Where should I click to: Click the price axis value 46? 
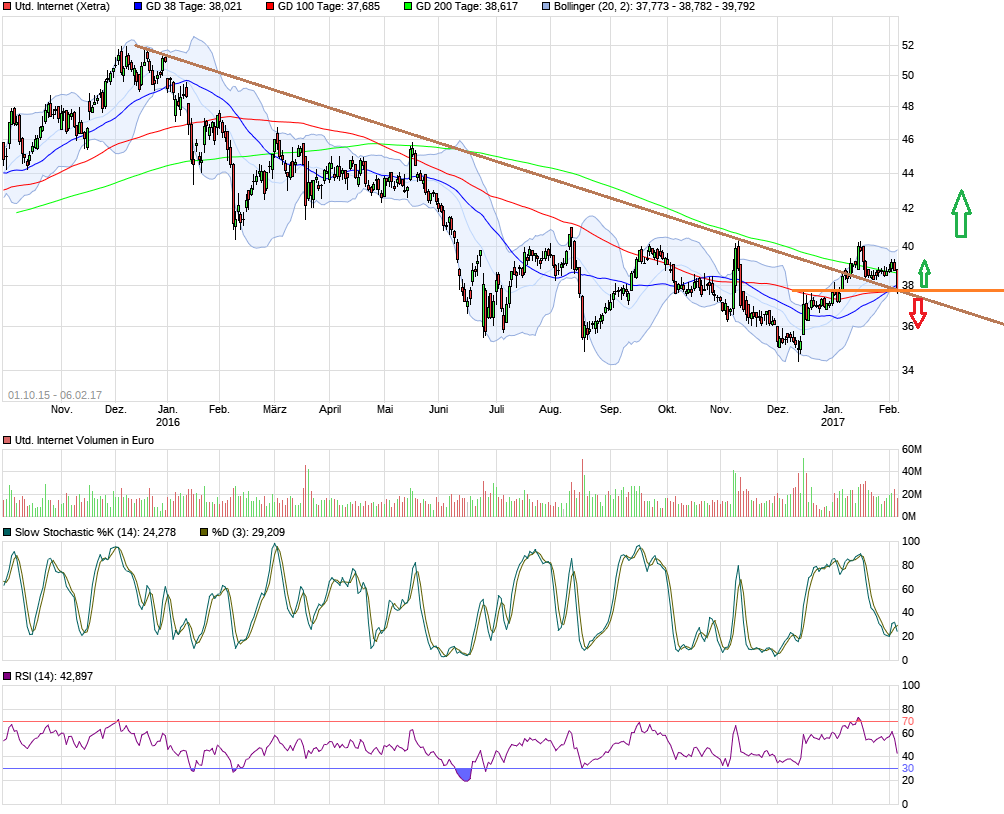pyautogui.click(x=907, y=140)
